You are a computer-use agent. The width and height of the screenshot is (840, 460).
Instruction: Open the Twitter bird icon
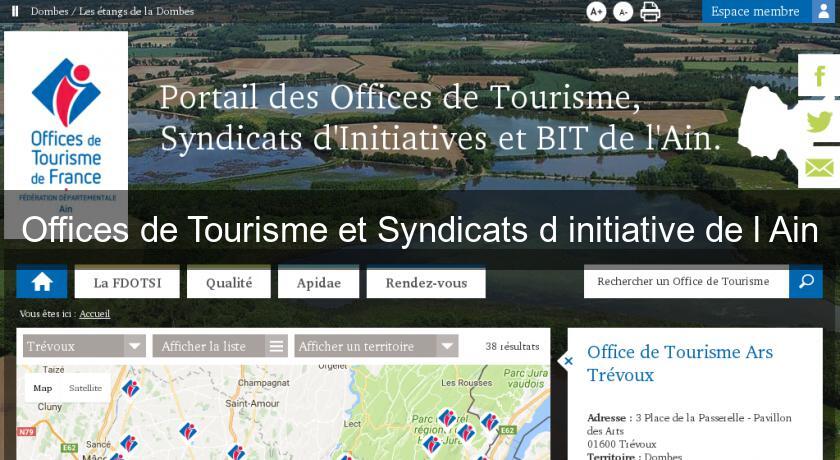819,122
